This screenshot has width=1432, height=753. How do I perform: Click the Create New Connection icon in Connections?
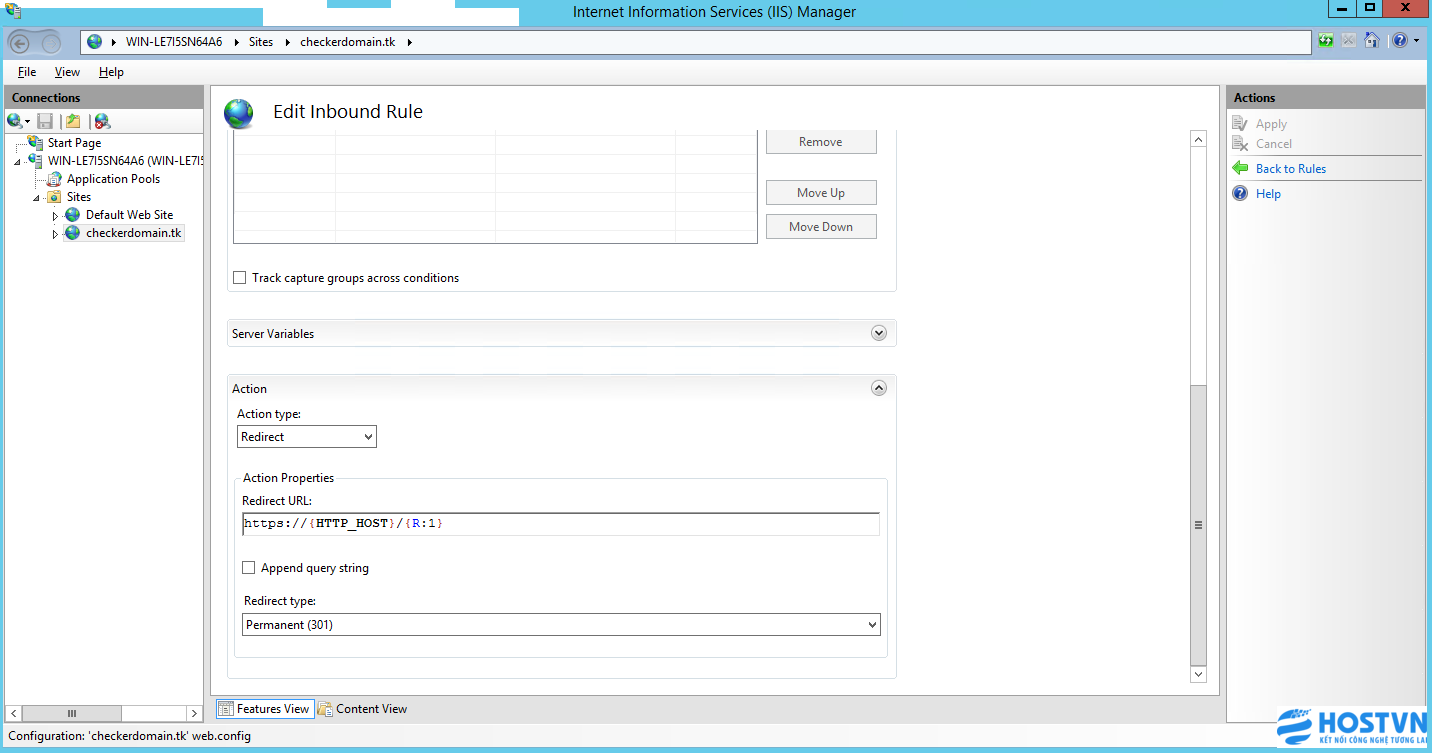coord(15,121)
